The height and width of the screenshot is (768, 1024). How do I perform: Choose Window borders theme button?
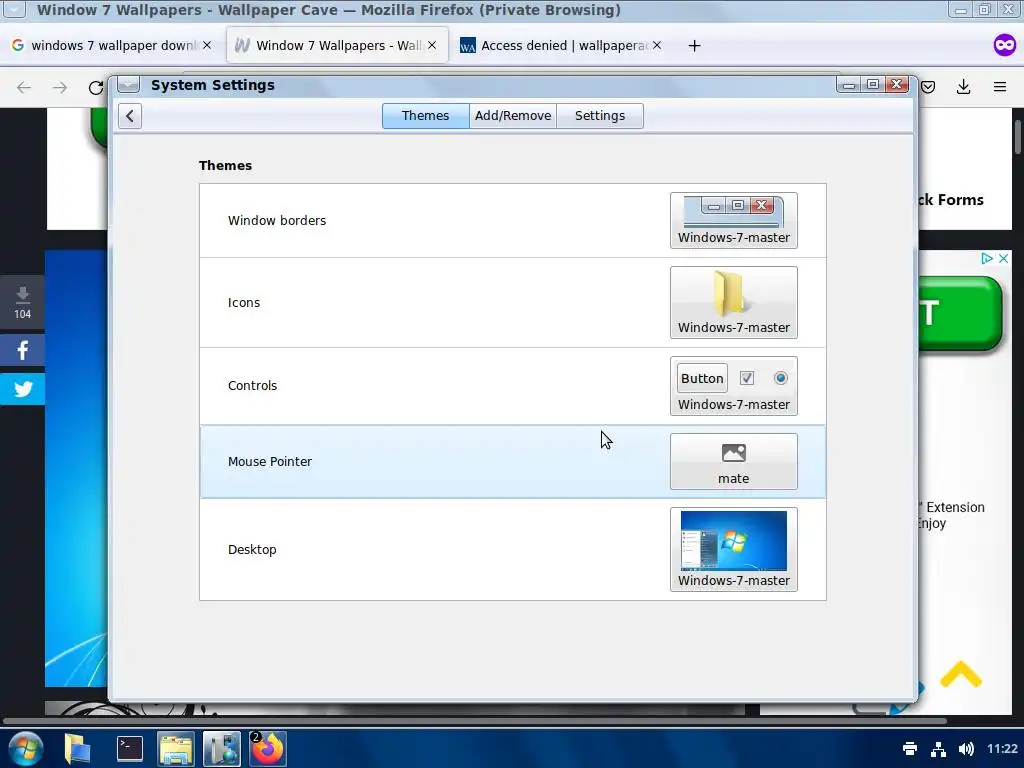(x=733, y=221)
